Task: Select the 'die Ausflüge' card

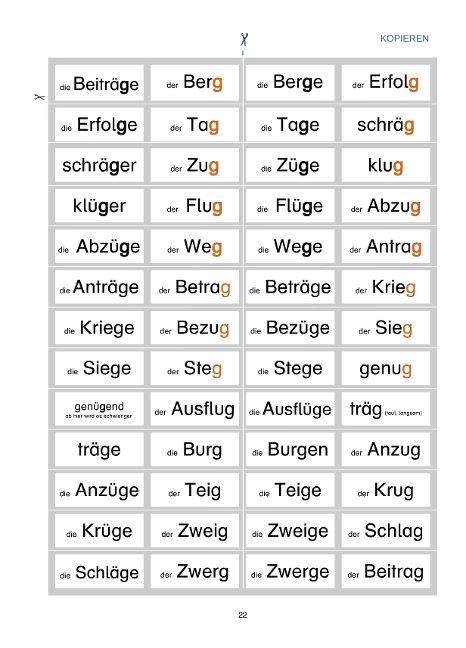Action: click(x=290, y=409)
